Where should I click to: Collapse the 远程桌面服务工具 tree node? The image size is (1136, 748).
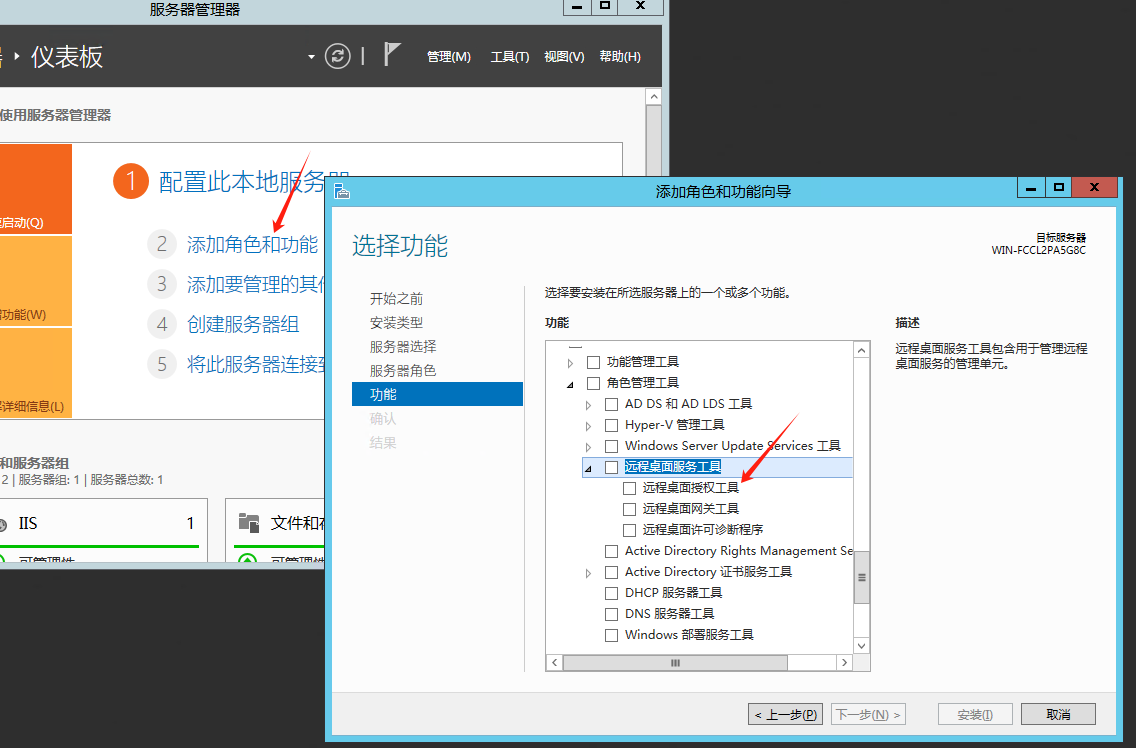pyautogui.click(x=588, y=468)
